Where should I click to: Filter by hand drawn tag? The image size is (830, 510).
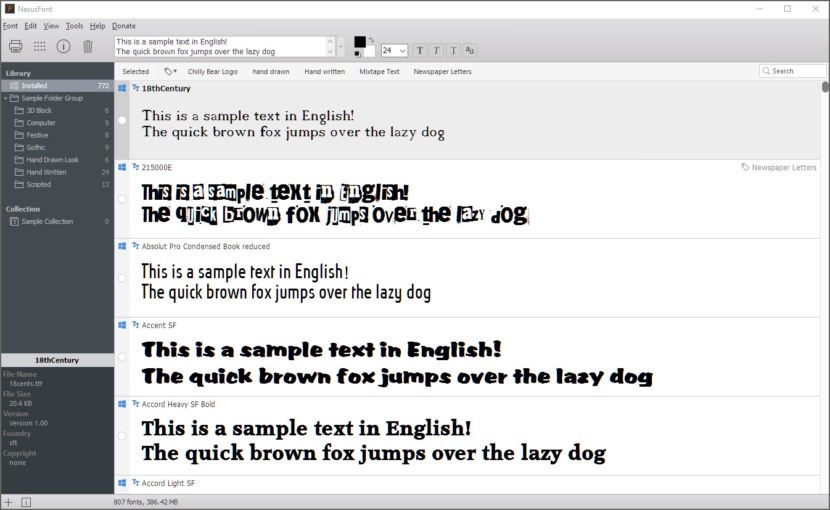click(271, 71)
